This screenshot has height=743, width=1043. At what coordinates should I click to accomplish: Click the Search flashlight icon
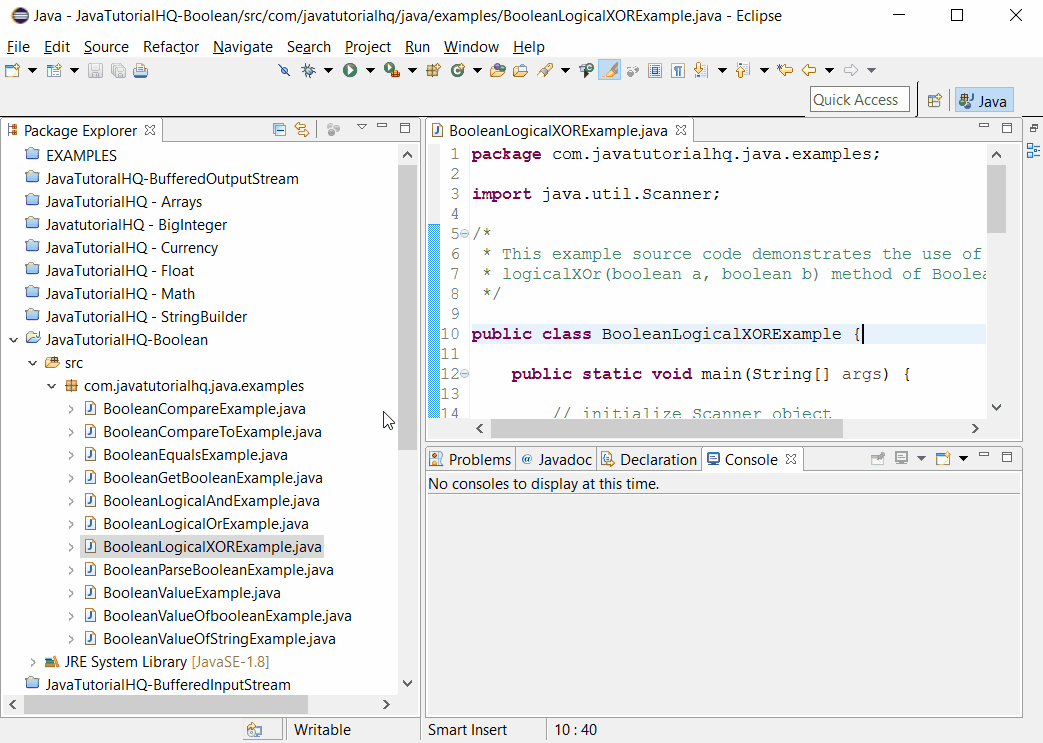coord(545,70)
